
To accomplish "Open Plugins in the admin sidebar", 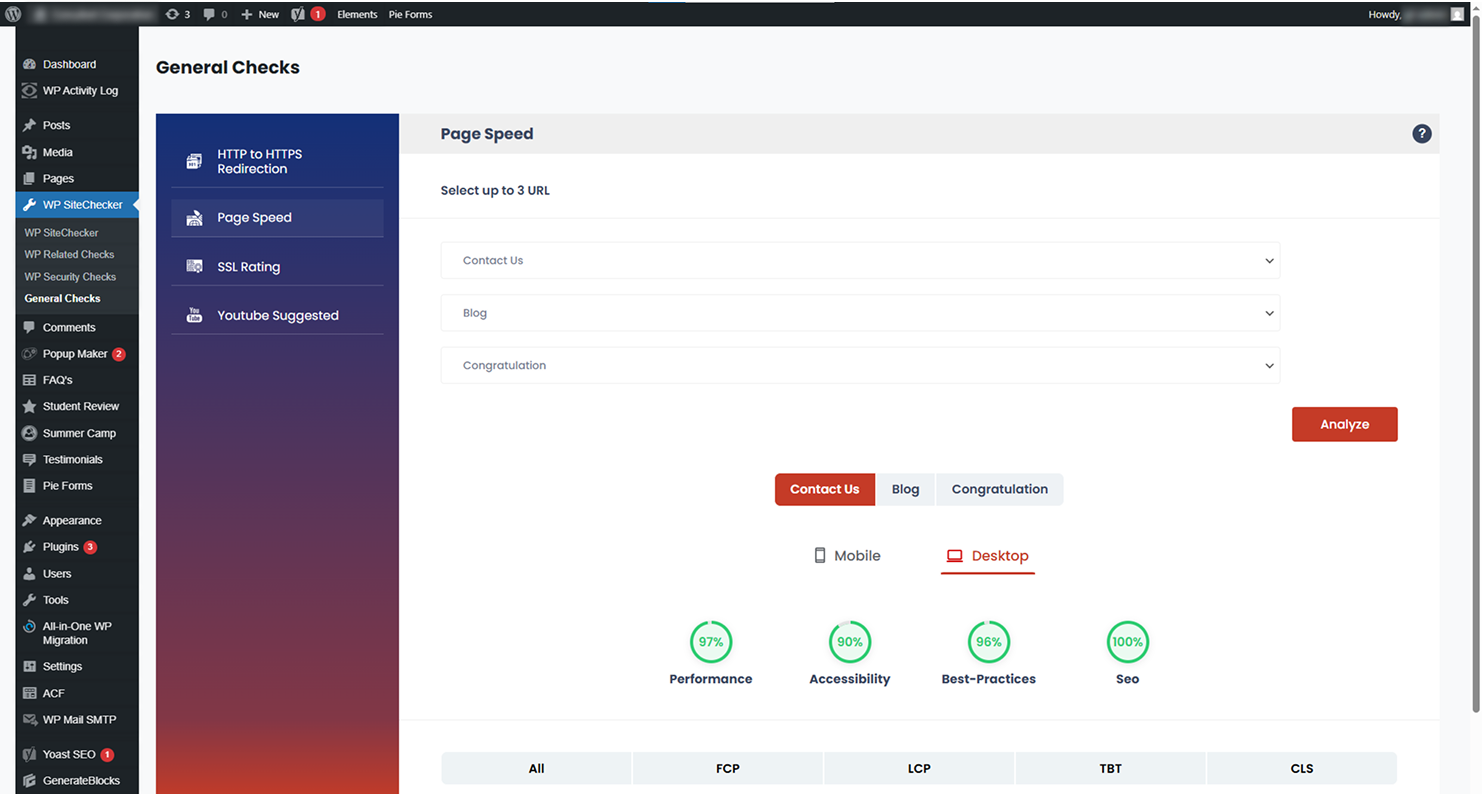I will coord(60,547).
